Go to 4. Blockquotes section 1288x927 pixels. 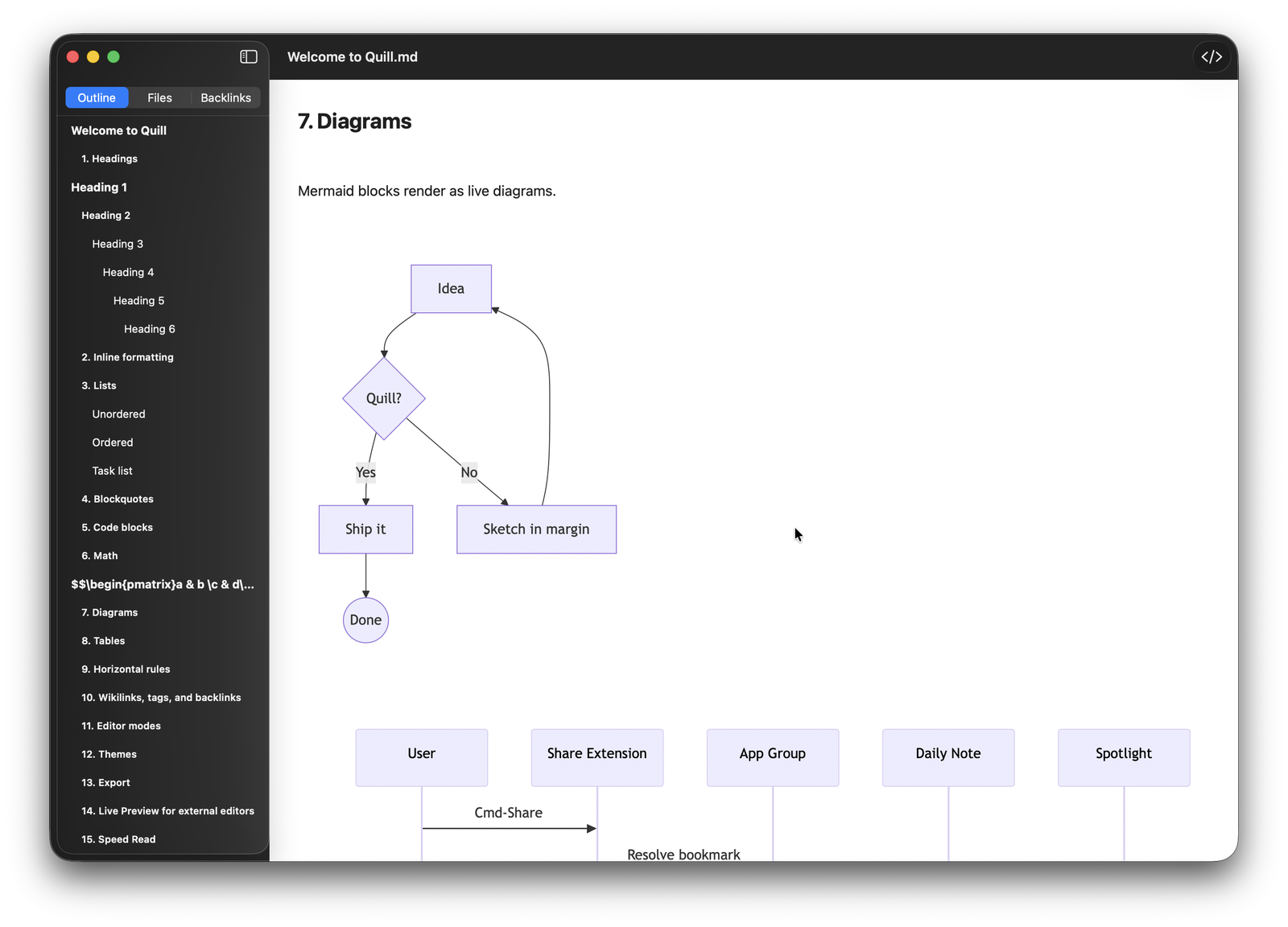coord(118,499)
